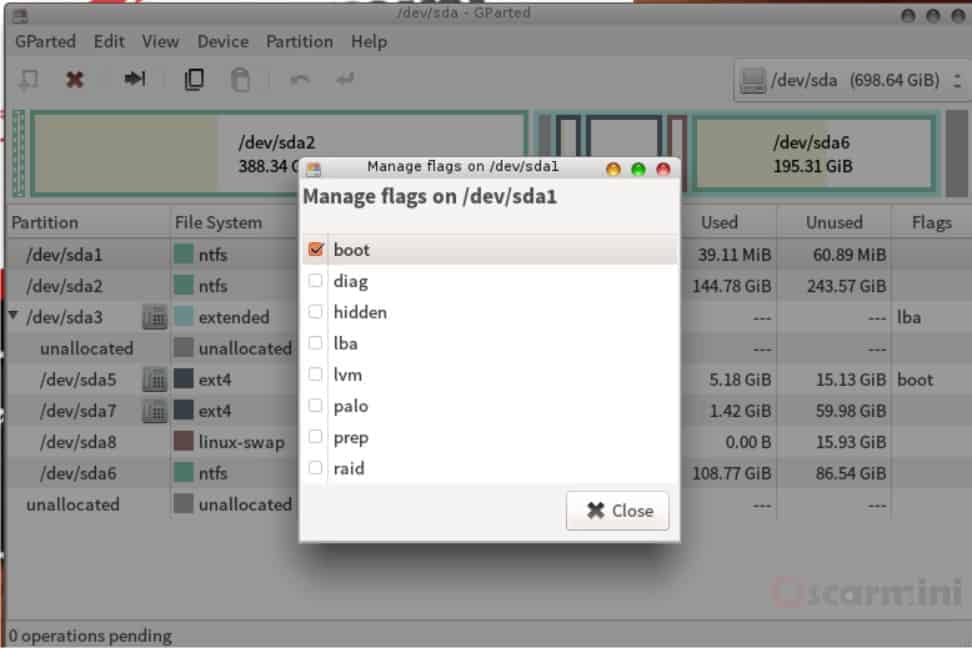The height and width of the screenshot is (648, 972).
Task: Enable the hidden flag checkbox
Action: pos(316,312)
